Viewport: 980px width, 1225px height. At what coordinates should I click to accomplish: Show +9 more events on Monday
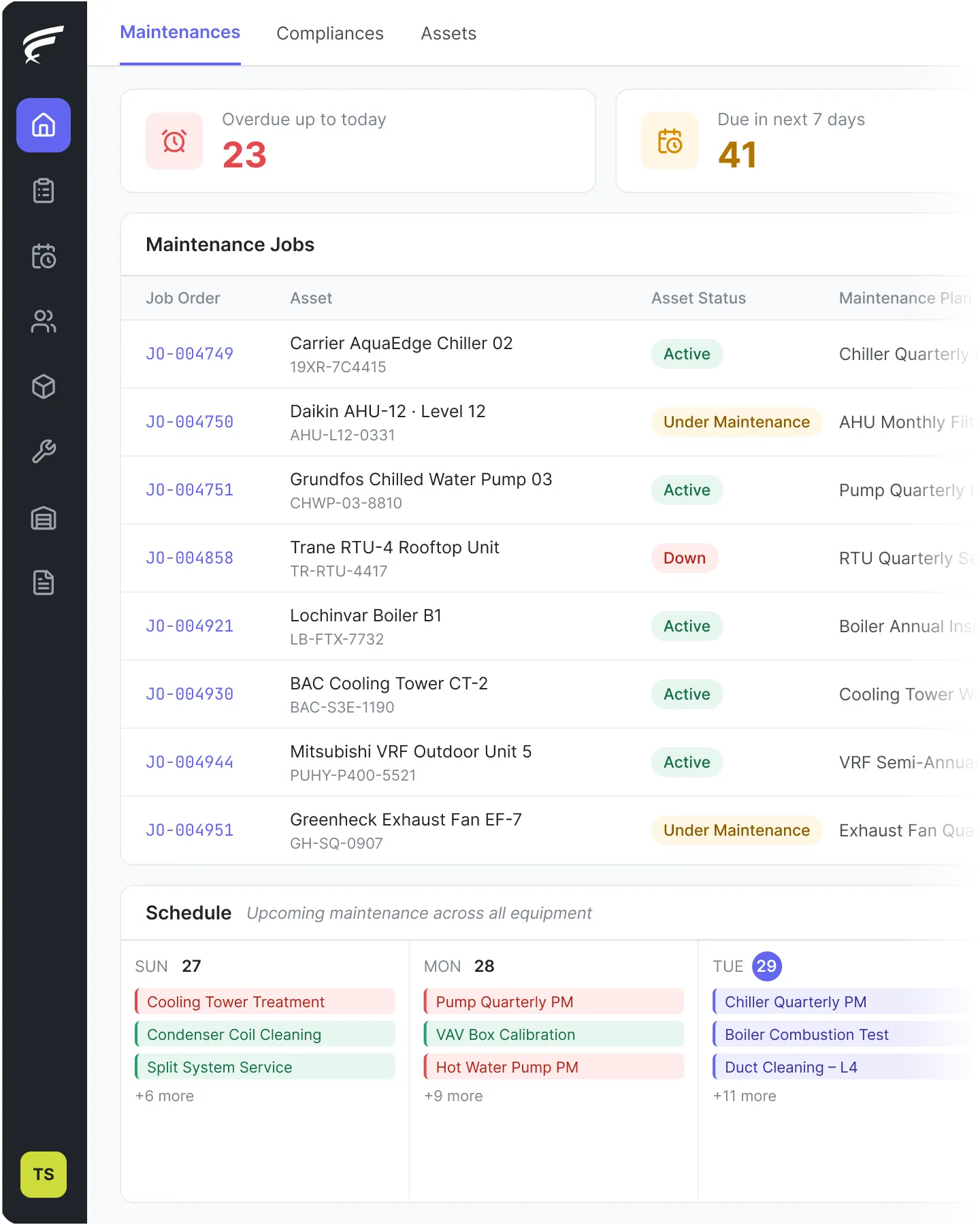click(453, 1096)
